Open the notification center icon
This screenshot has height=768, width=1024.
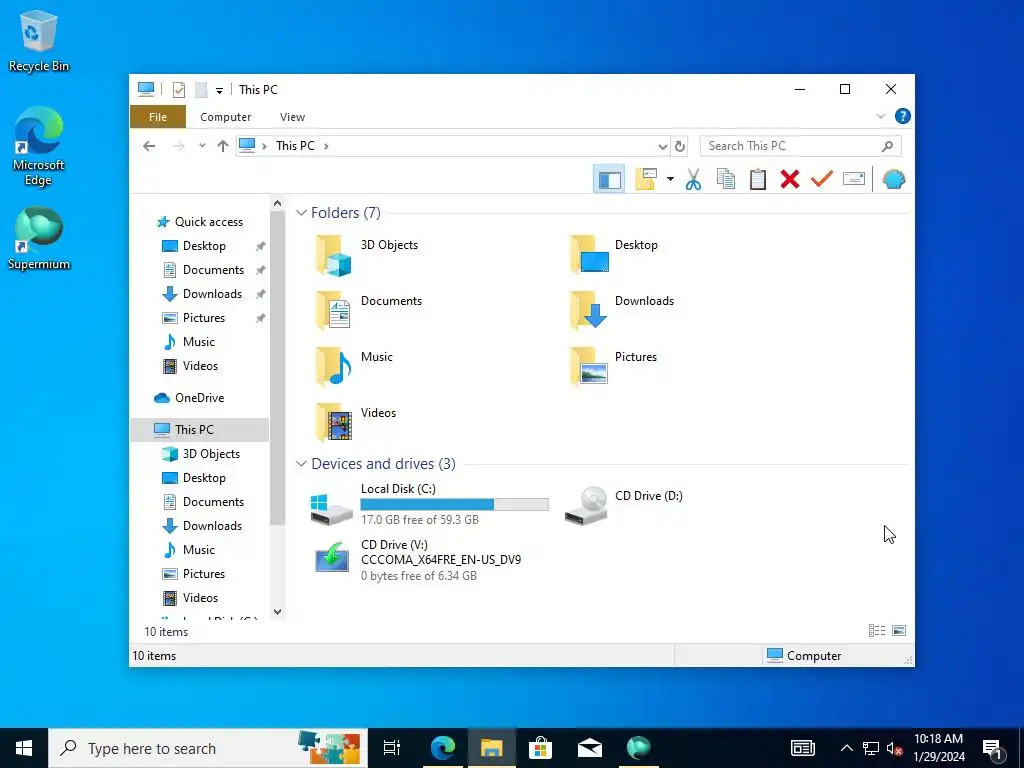[993, 748]
